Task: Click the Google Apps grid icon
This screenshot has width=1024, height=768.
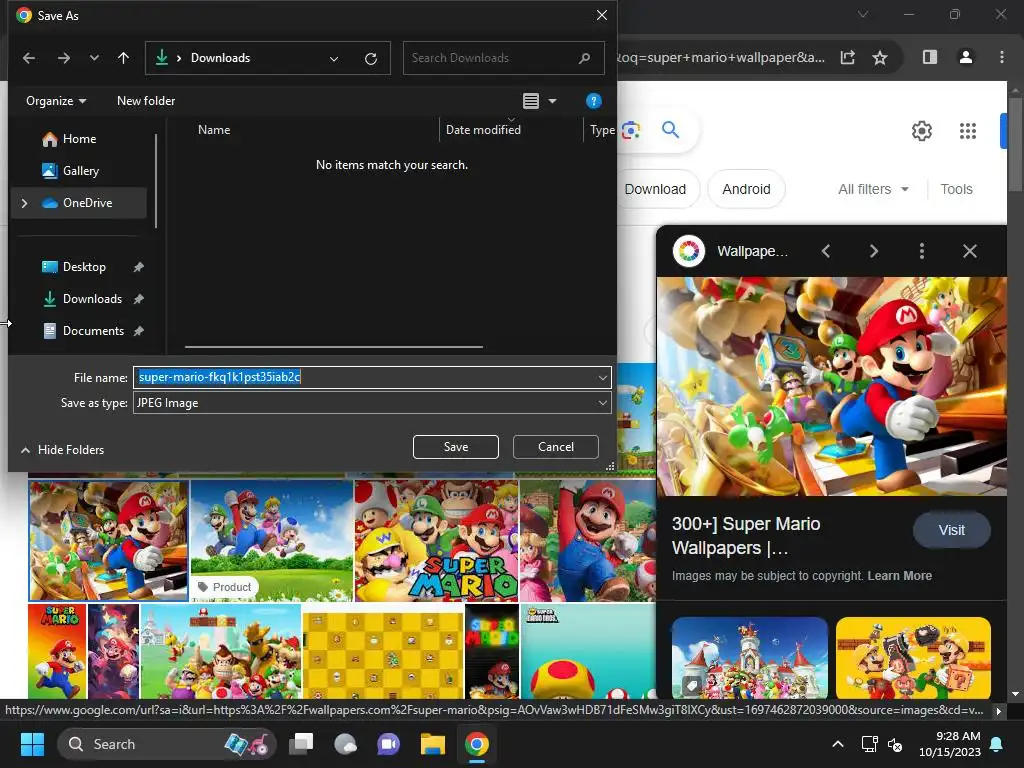Action: 967,131
